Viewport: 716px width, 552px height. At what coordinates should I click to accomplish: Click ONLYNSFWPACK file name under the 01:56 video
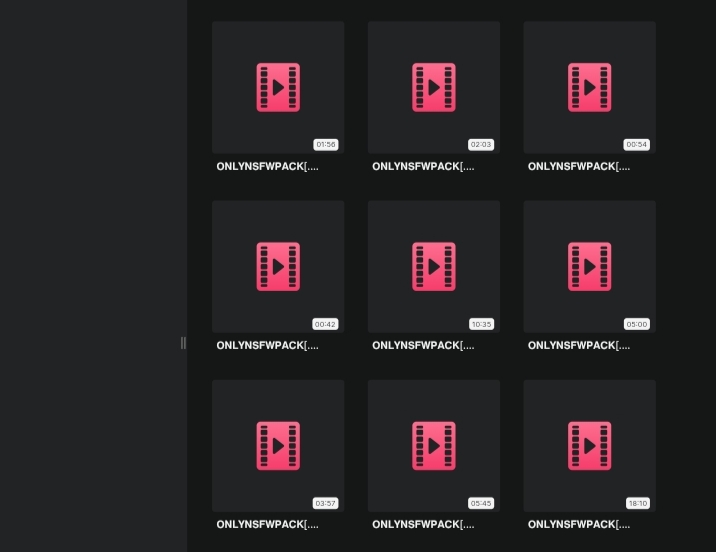(x=268, y=167)
